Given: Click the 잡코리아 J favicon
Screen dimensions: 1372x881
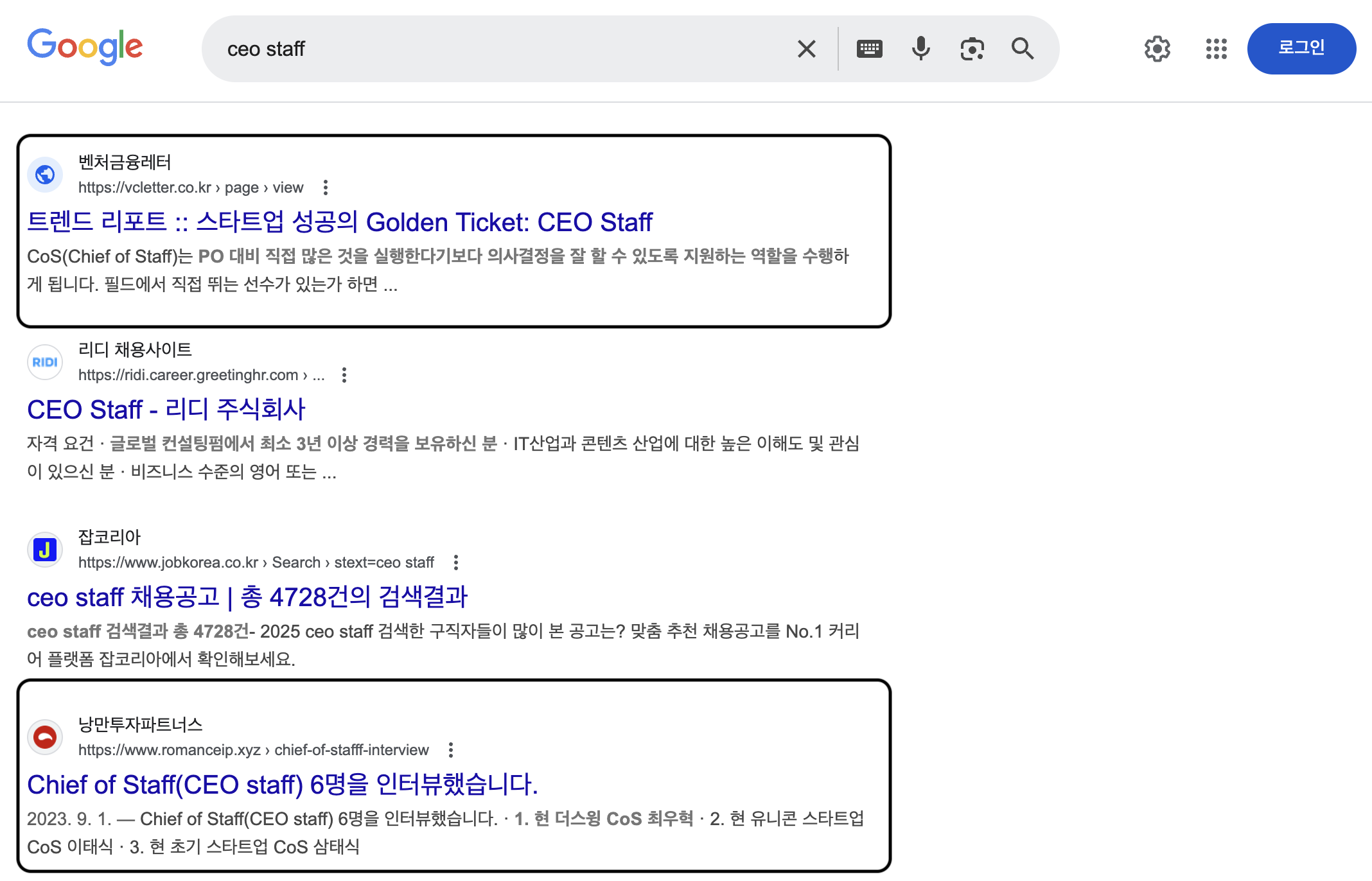Looking at the screenshot, I should 45,550.
